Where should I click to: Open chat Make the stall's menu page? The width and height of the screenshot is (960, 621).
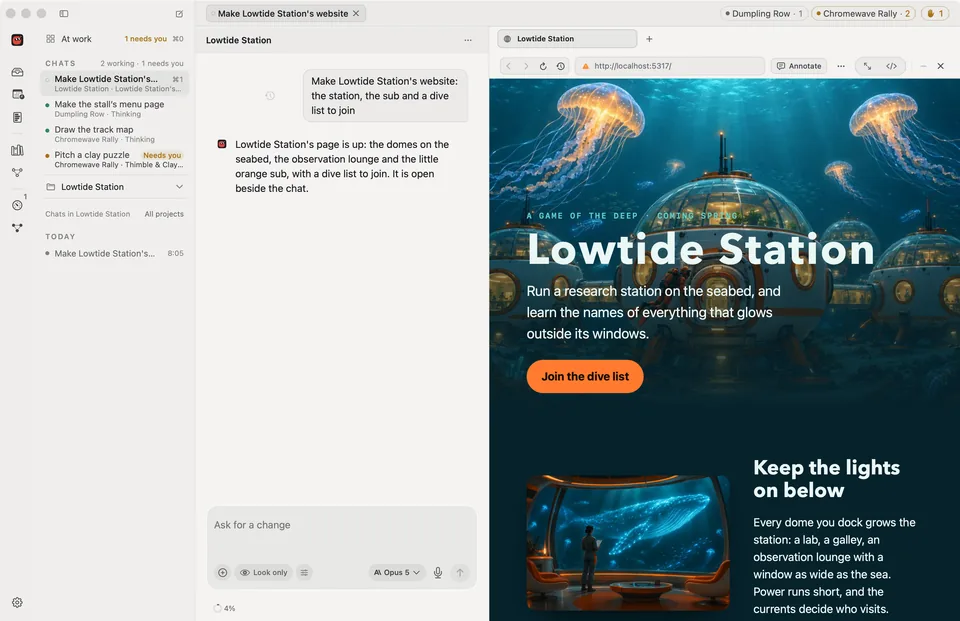point(114,108)
